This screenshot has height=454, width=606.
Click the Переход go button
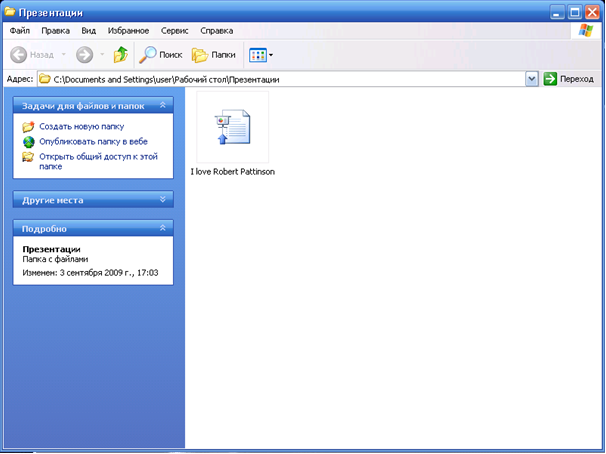tap(569, 79)
